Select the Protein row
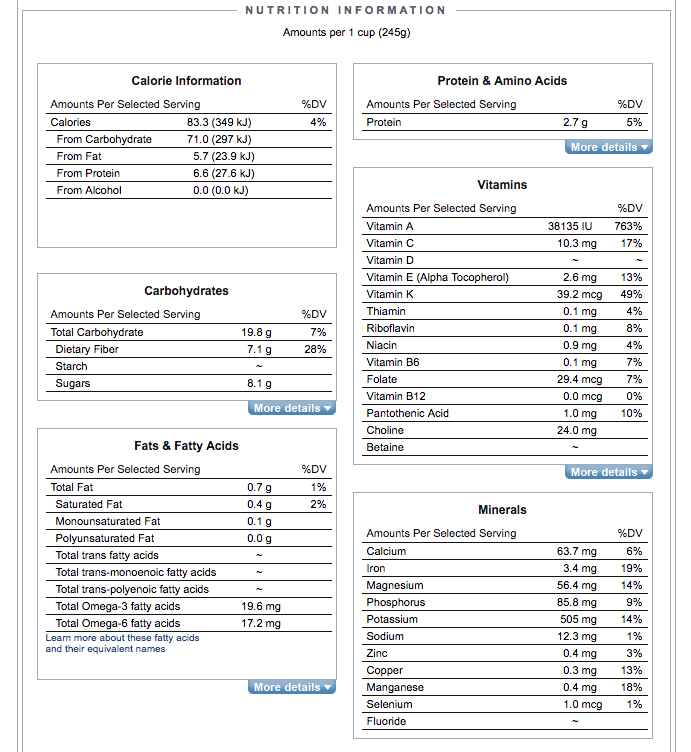Screen dimensions: 691x752 pos(504,122)
